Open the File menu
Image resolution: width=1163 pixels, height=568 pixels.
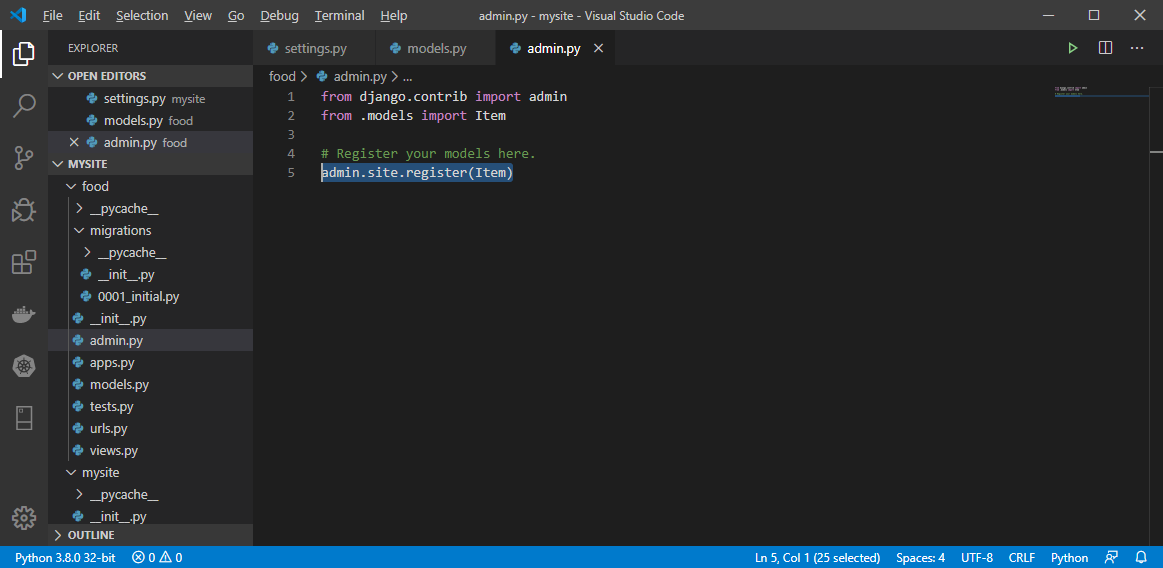click(x=53, y=16)
